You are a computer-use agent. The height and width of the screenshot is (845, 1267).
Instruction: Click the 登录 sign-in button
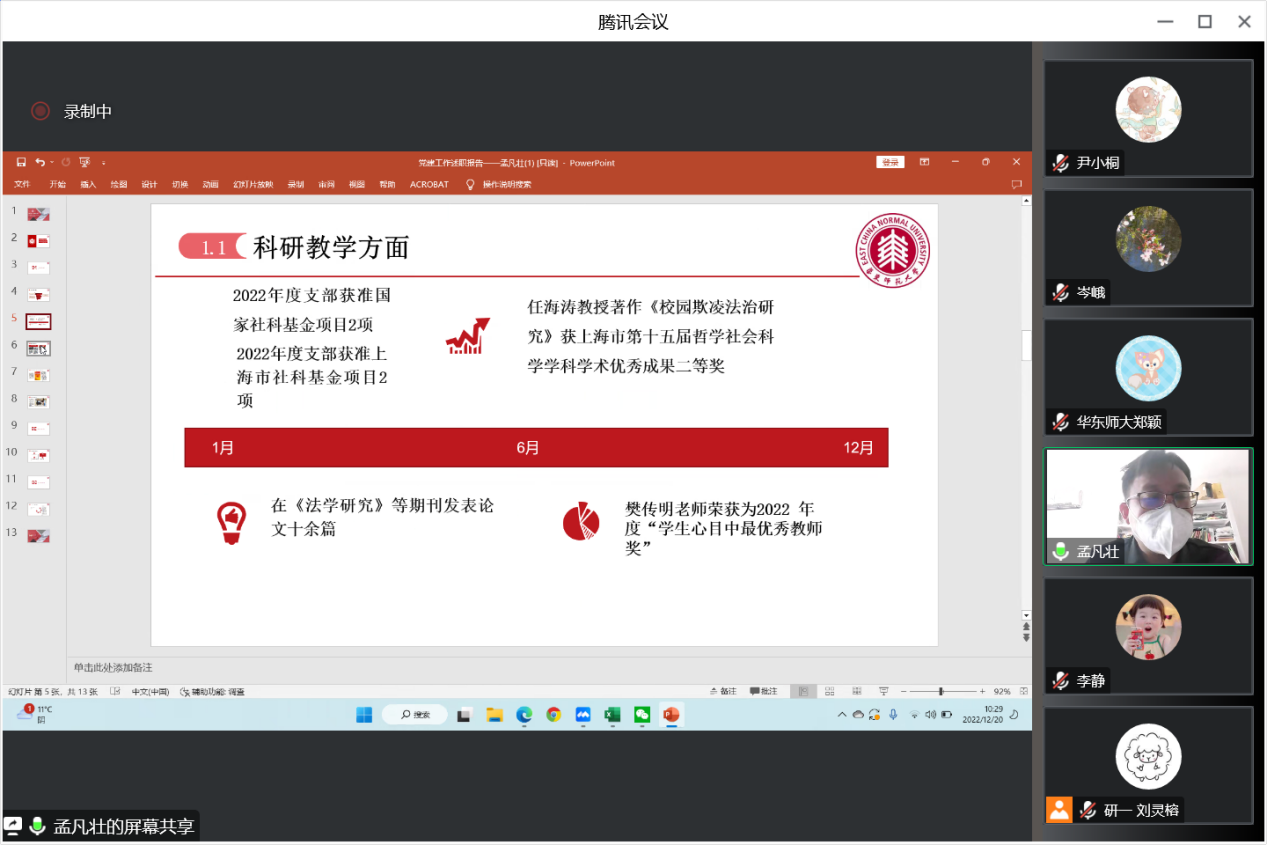pyautogui.click(x=890, y=162)
